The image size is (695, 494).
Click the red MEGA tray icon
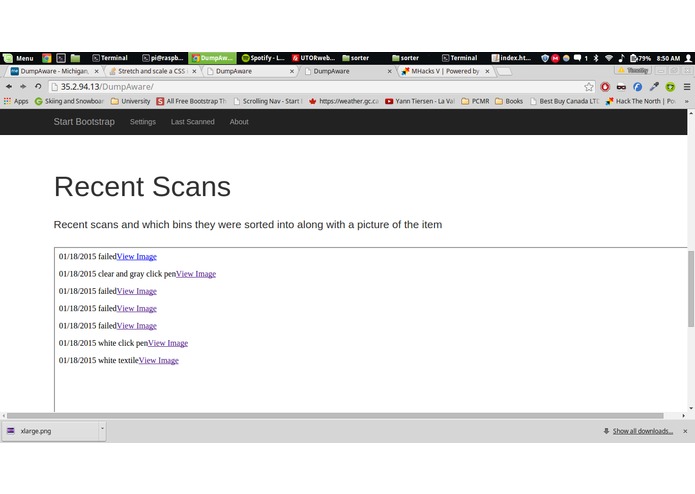pyautogui.click(x=555, y=58)
